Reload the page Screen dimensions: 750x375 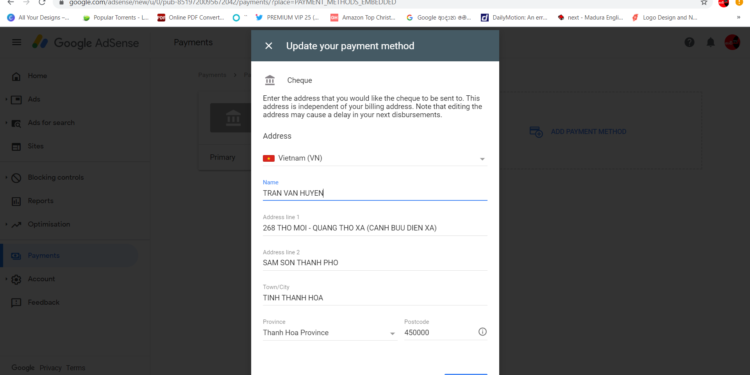(x=42, y=2)
